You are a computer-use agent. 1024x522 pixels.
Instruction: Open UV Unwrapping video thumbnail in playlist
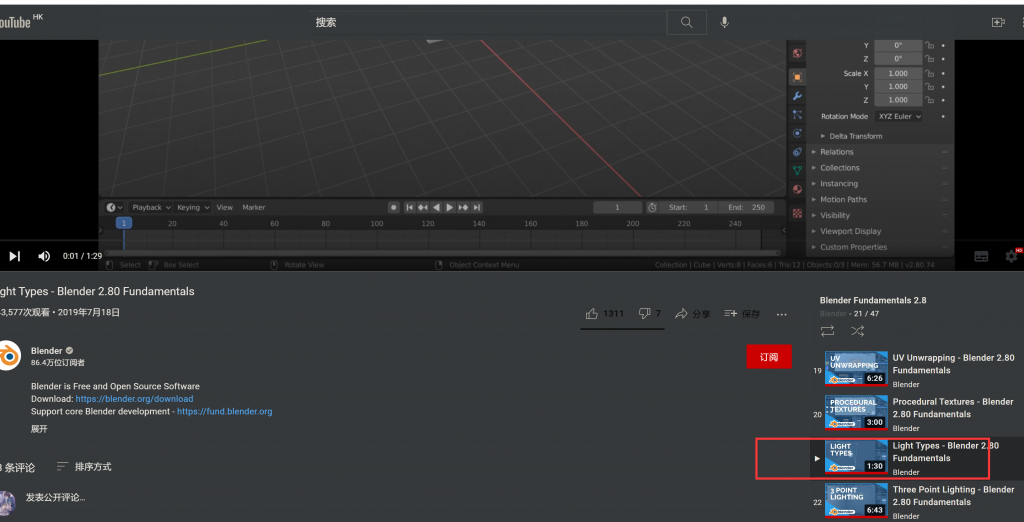click(x=856, y=368)
